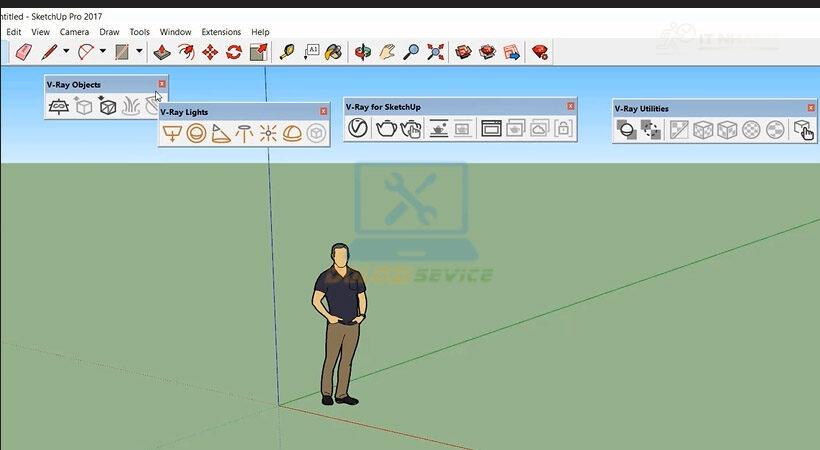This screenshot has width=820, height=450.
Task: Activate the Push/Pull tool
Action: [x=162, y=52]
